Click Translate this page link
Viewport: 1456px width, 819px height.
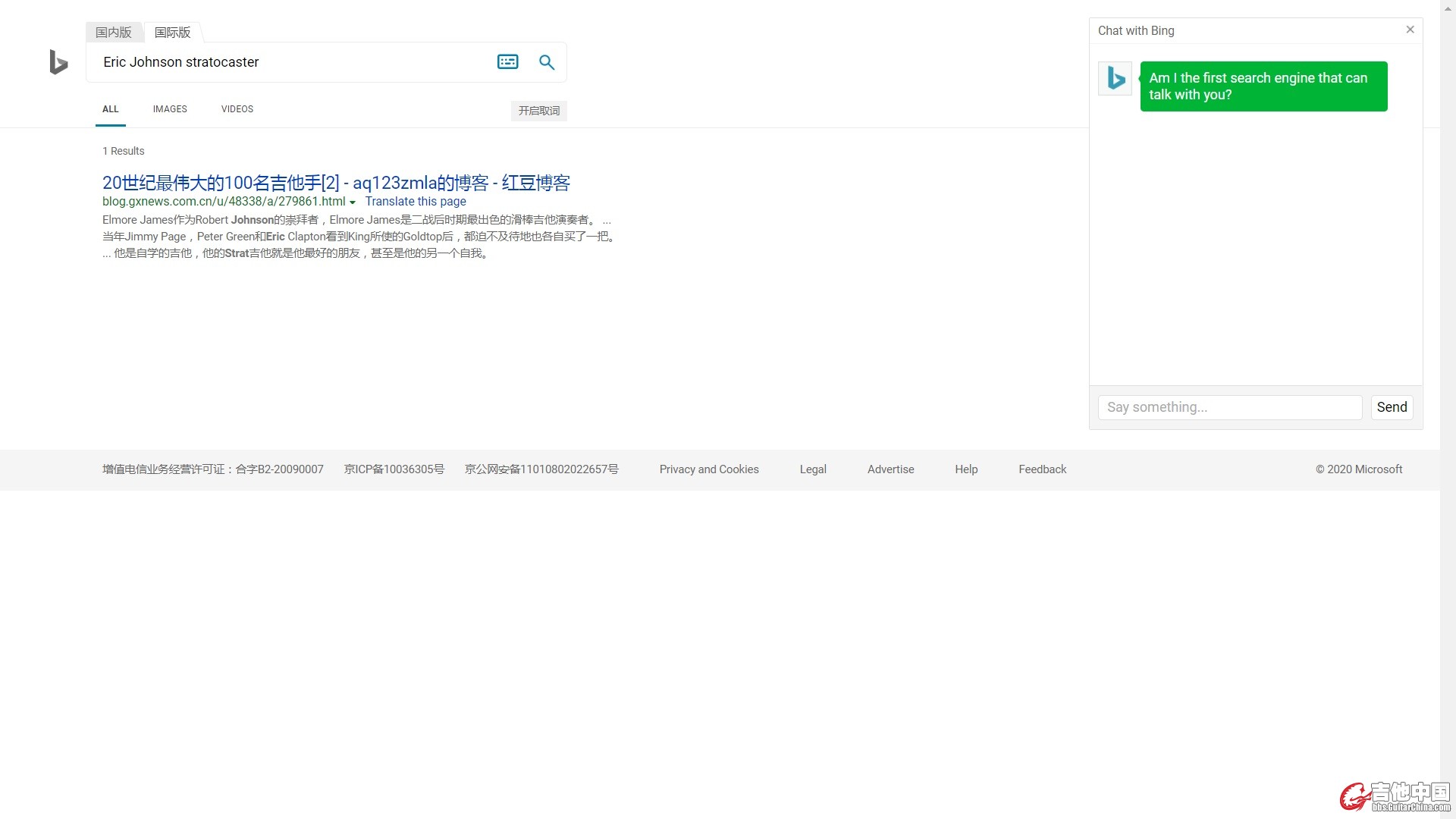[x=416, y=202]
